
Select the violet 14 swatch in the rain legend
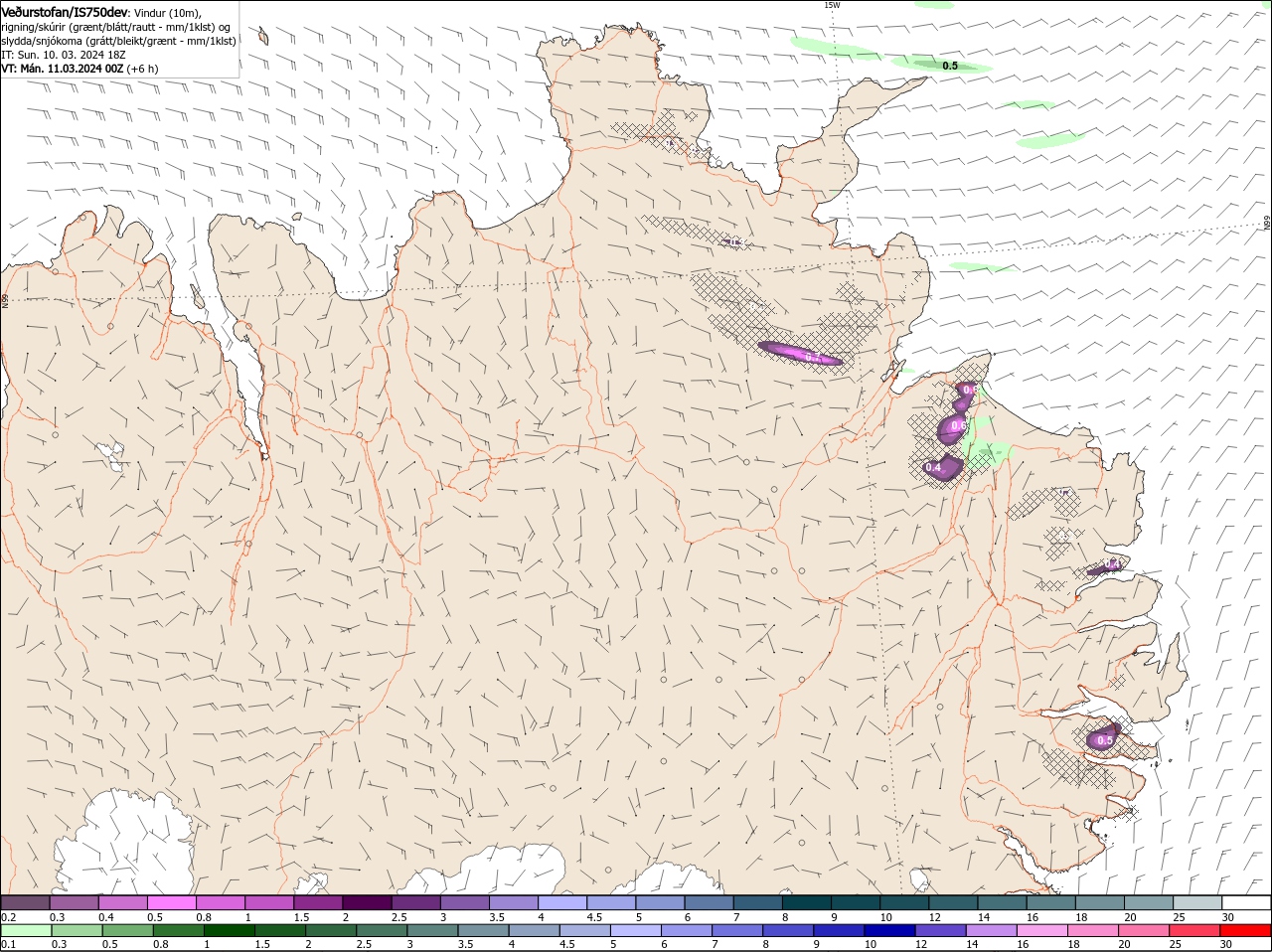click(x=992, y=930)
